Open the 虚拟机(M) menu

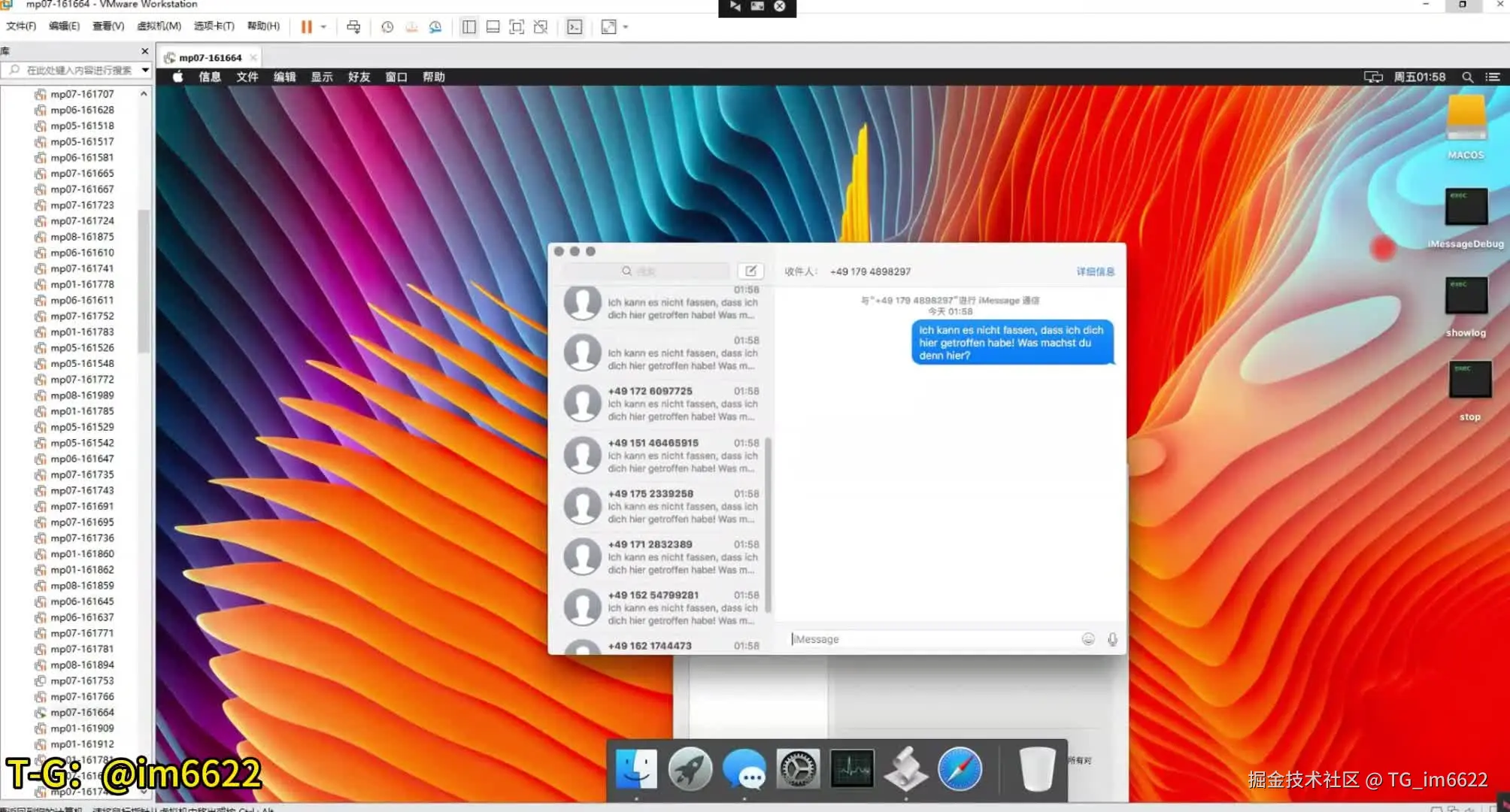pos(159,26)
